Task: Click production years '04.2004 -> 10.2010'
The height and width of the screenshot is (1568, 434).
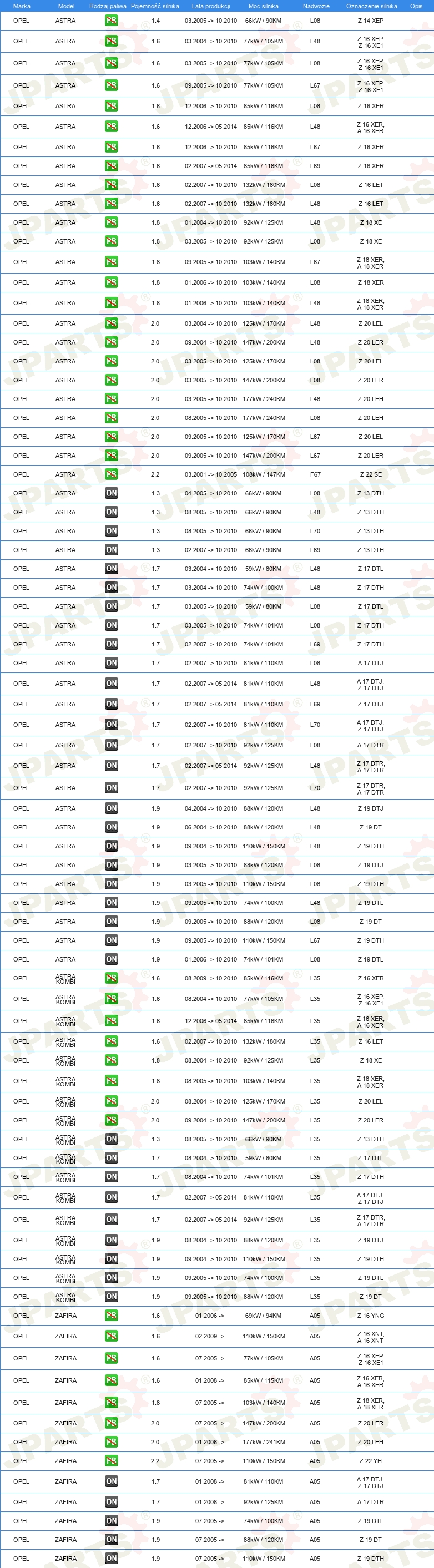Action: coord(210,808)
